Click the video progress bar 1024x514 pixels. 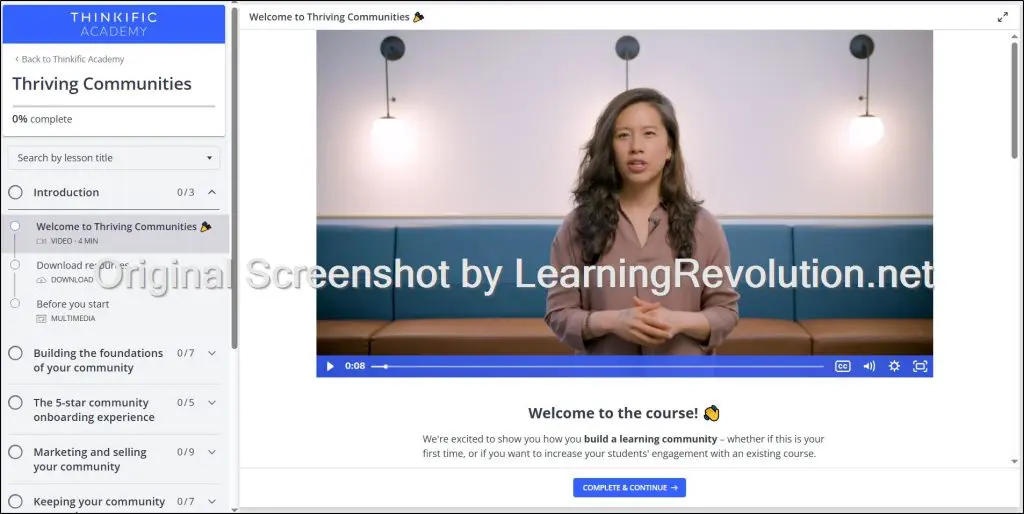tap(597, 366)
